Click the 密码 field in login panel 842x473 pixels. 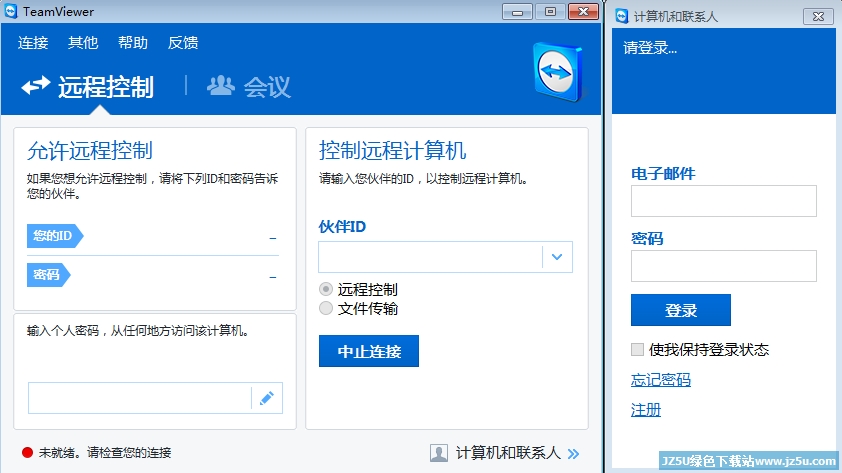click(x=724, y=266)
